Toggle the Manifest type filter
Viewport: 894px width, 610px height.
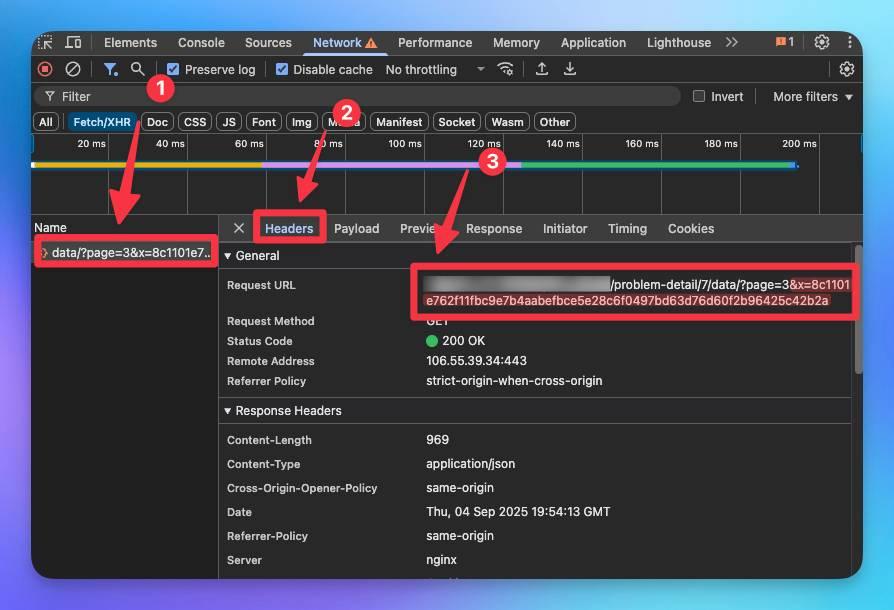click(399, 122)
